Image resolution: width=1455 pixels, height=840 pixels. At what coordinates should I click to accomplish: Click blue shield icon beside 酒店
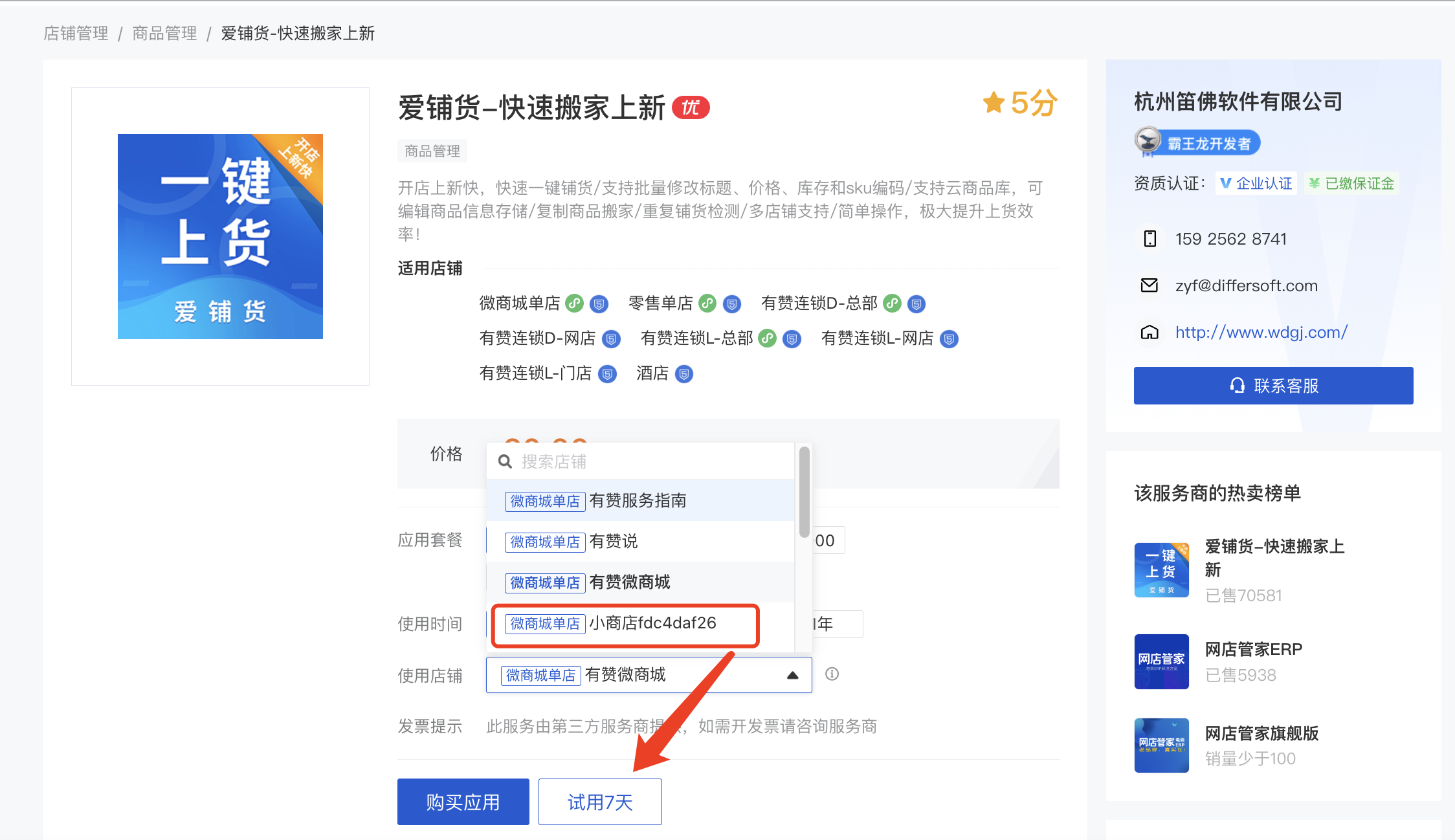click(x=684, y=374)
